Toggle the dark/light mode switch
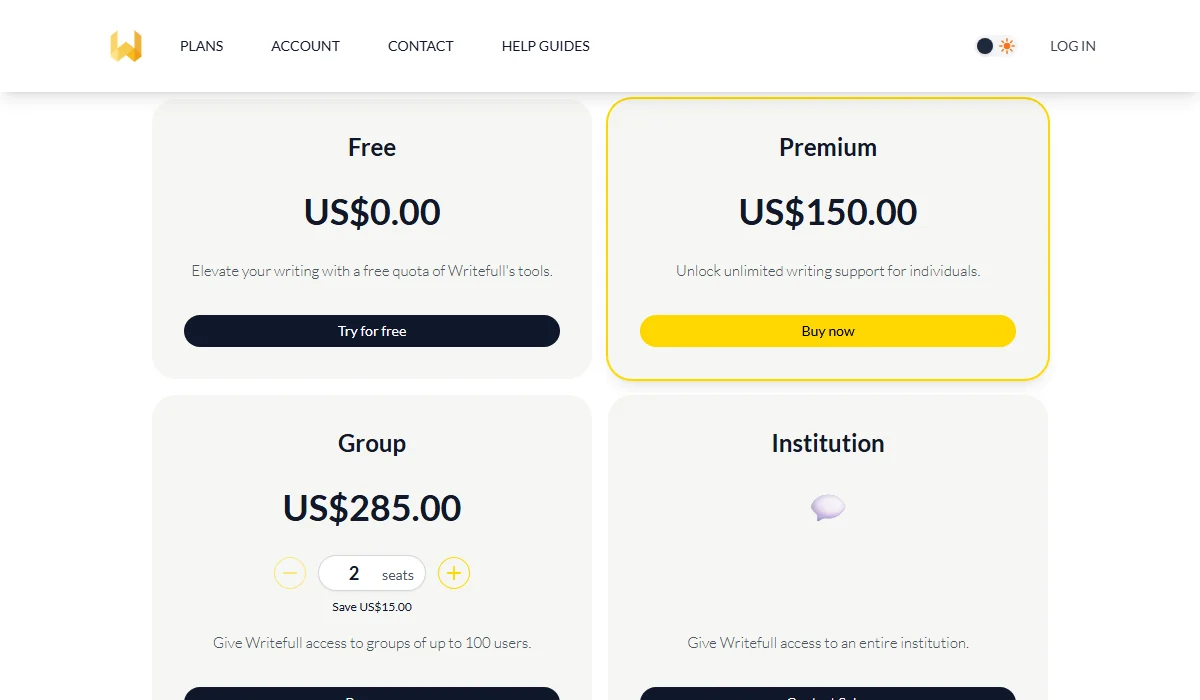This screenshot has width=1200, height=700. [995, 45]
